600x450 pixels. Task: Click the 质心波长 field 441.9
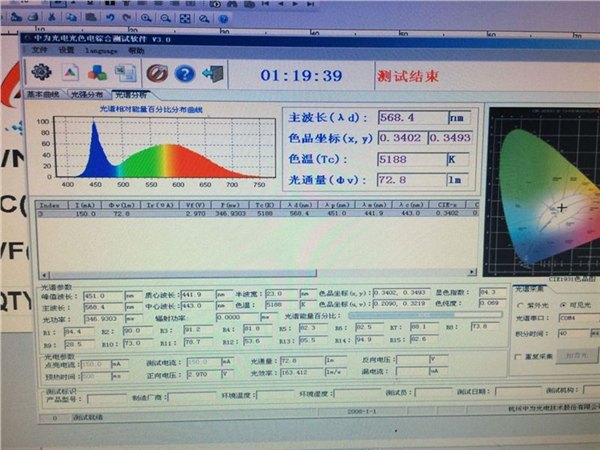pyautogui.click(x=197, y=295)
